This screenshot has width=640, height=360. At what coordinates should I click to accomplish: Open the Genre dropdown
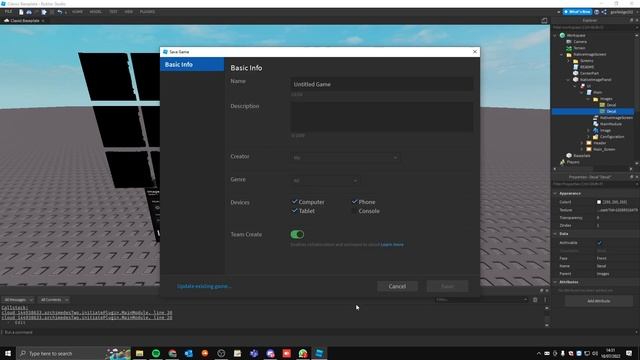tap(325, 180)
